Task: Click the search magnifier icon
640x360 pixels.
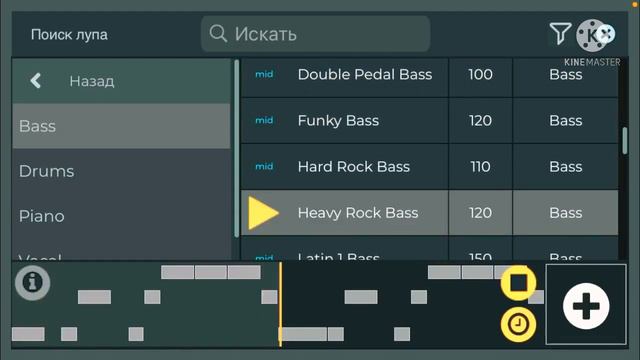Action: 218,33
